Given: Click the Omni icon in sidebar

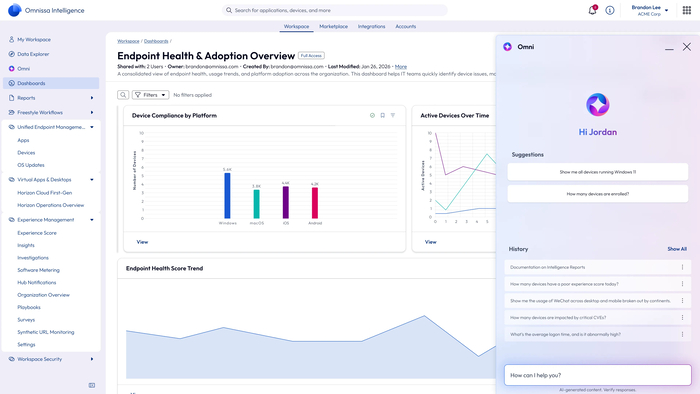Looking at the screenshot, I should pos(12,69).
